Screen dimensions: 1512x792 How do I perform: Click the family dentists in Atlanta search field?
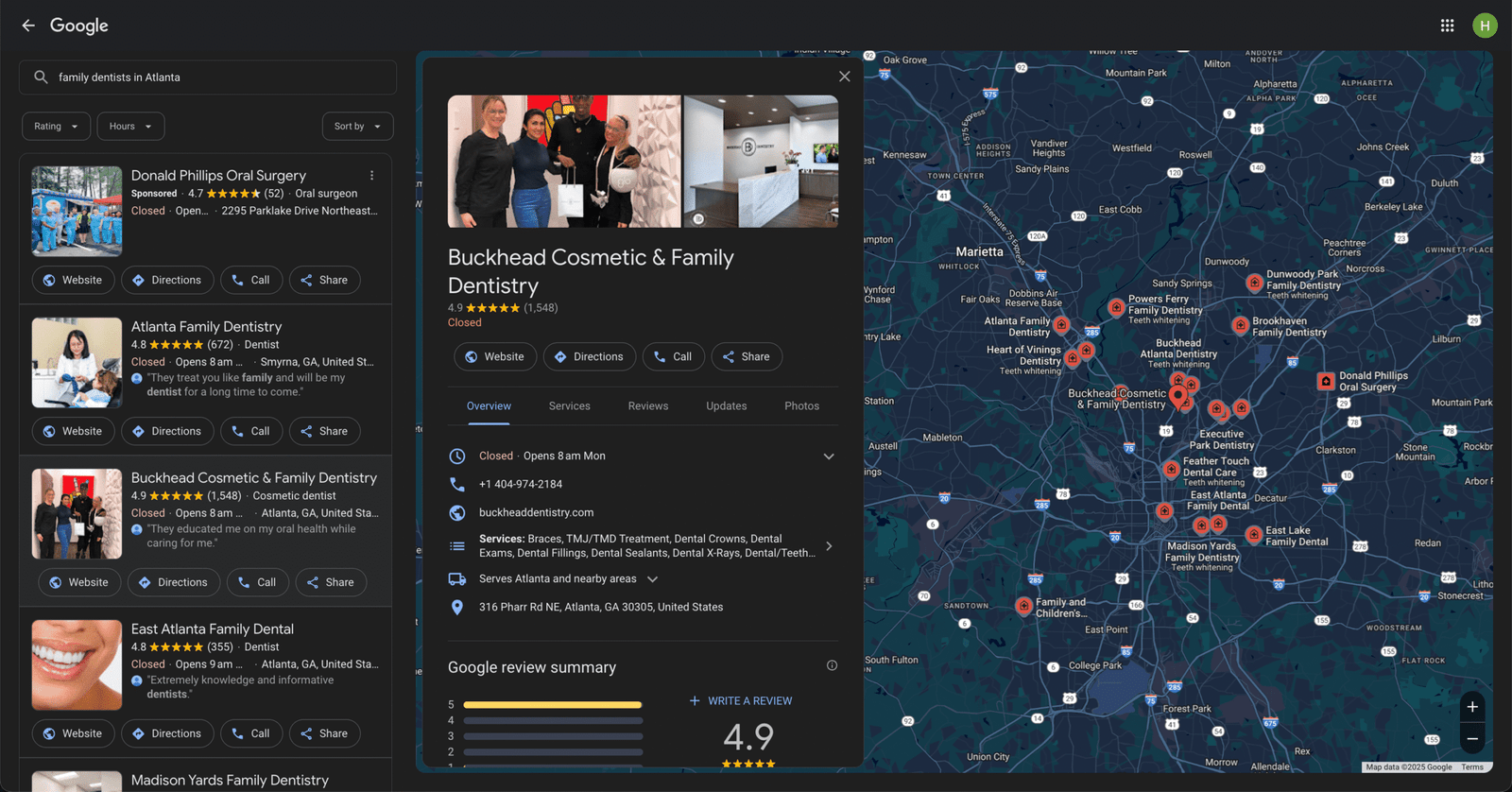[x=208, y=77]
